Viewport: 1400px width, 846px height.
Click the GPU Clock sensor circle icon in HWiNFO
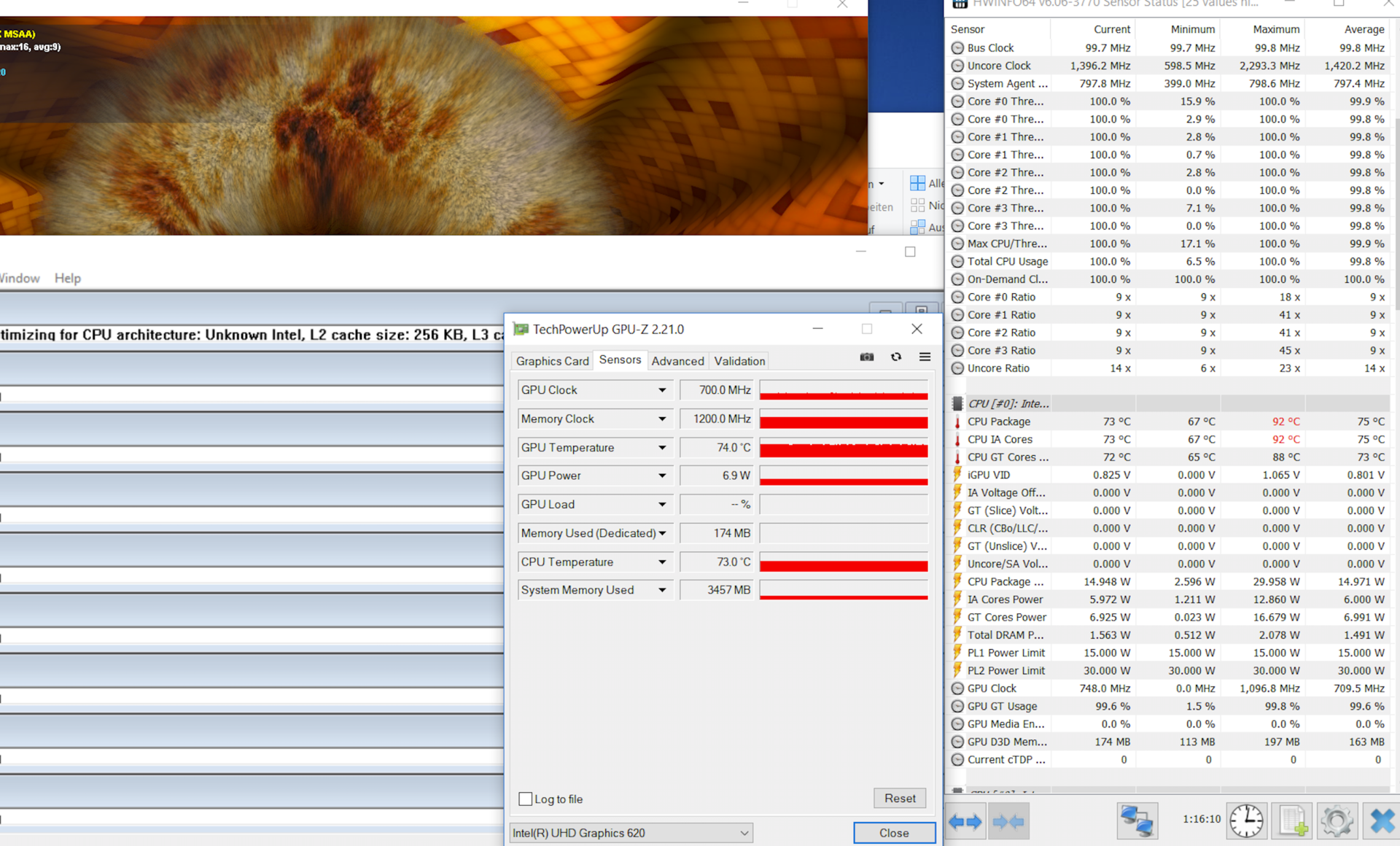(957, 688)
